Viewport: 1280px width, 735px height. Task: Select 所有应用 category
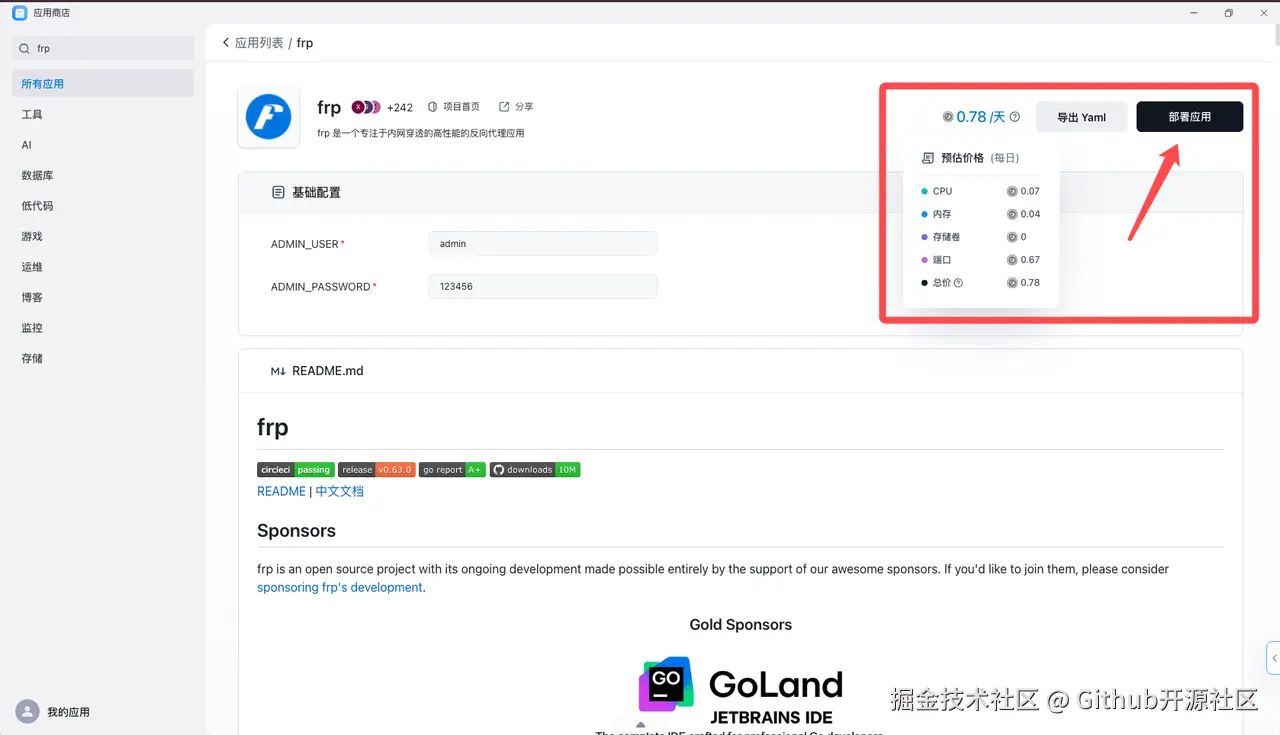103,84
